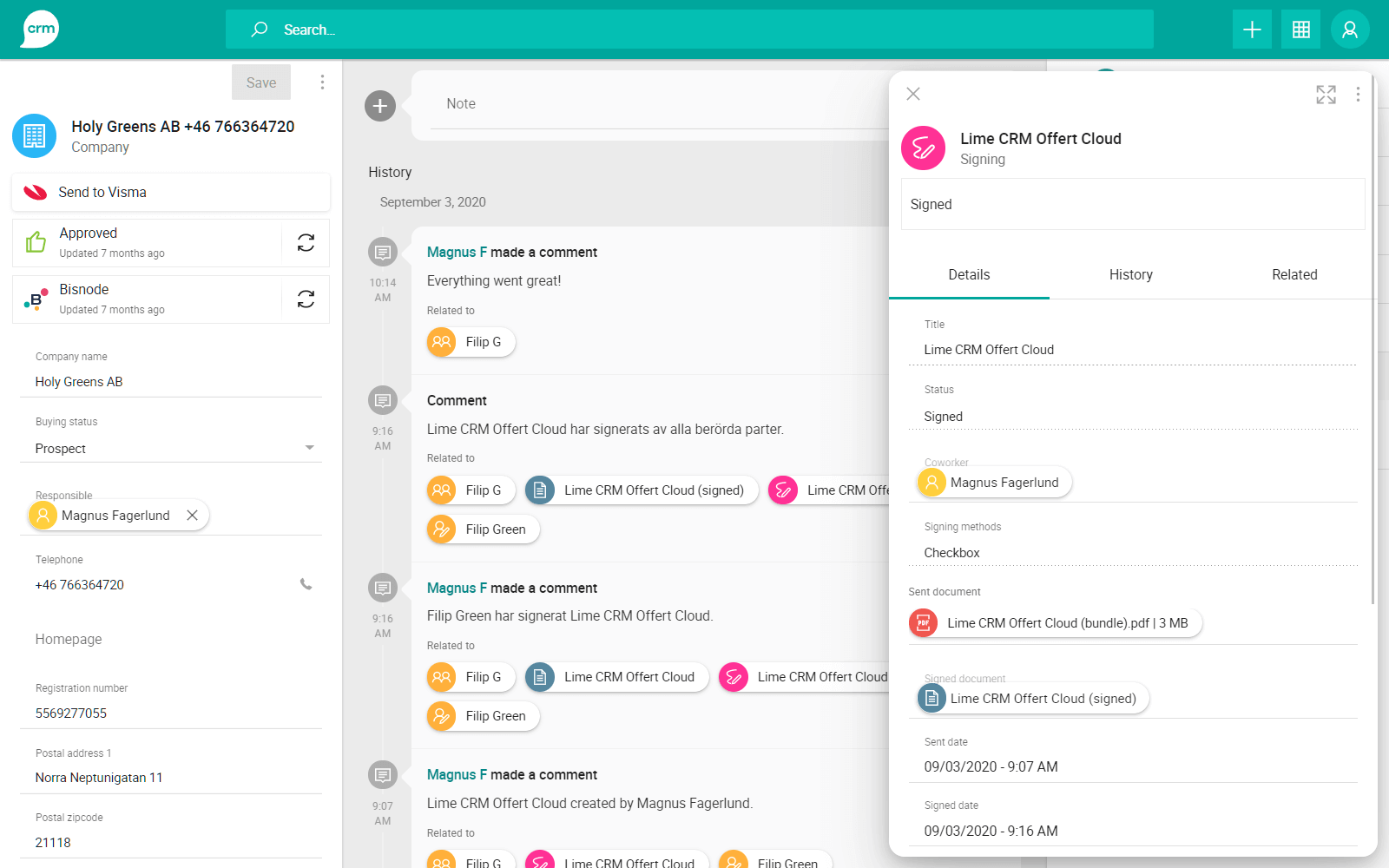Open Lime CRM Offert Cloud (signed) document chip in history

(x=642, y=490)
